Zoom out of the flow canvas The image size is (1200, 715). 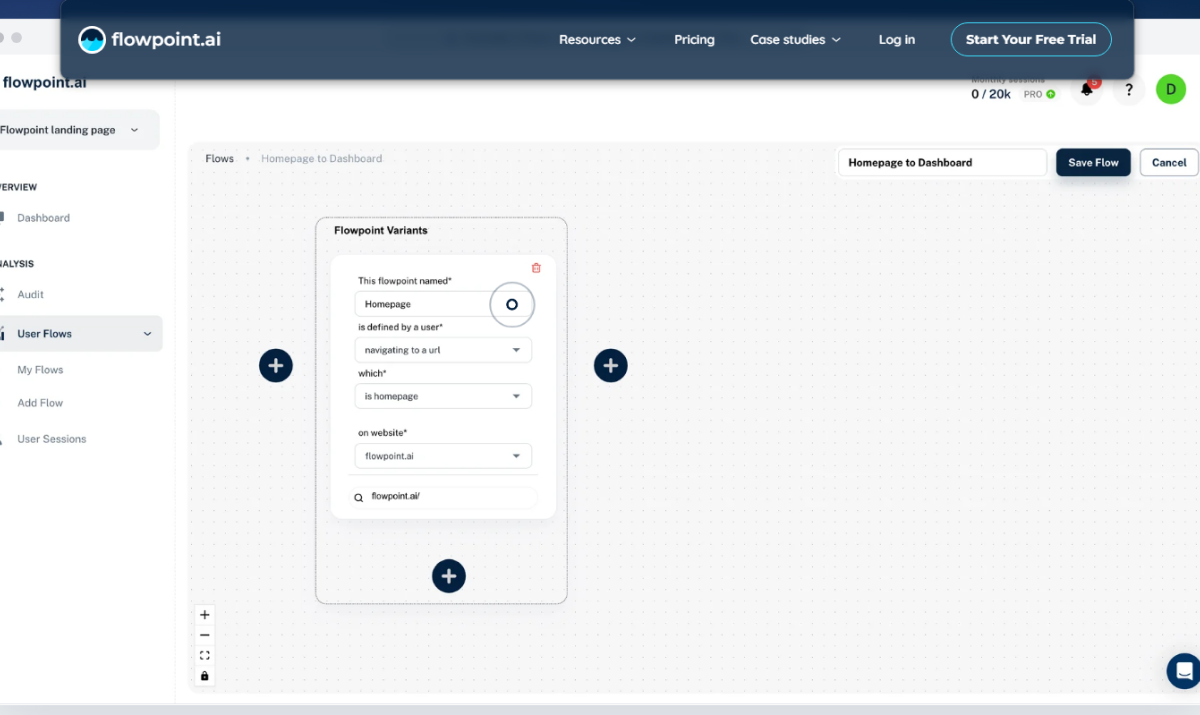pyautogui.click(x=205, y=634)
